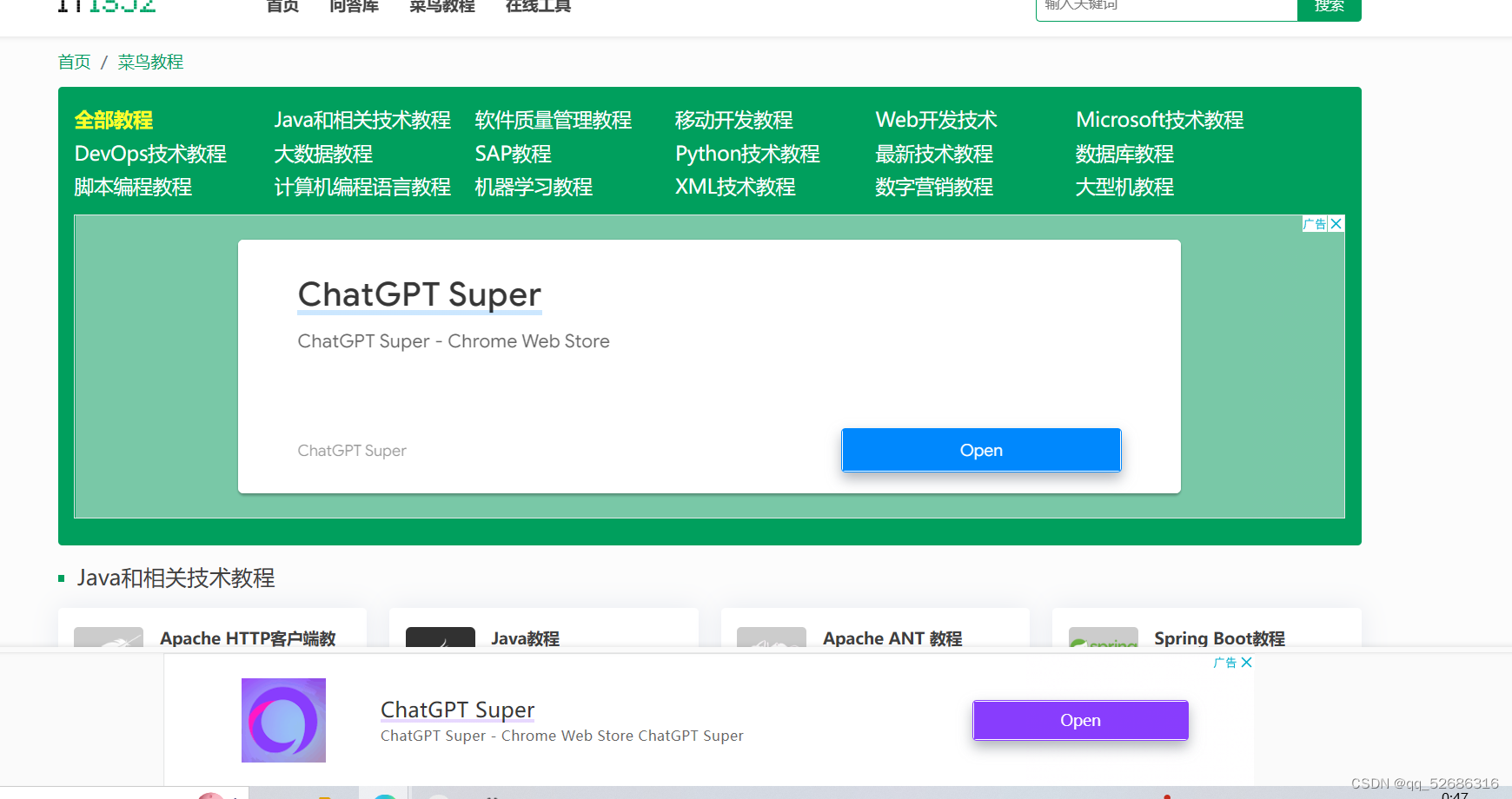Screen dimensions: 1512x799
Task: Open Python技术教程 category
Action: click(747, 154)
